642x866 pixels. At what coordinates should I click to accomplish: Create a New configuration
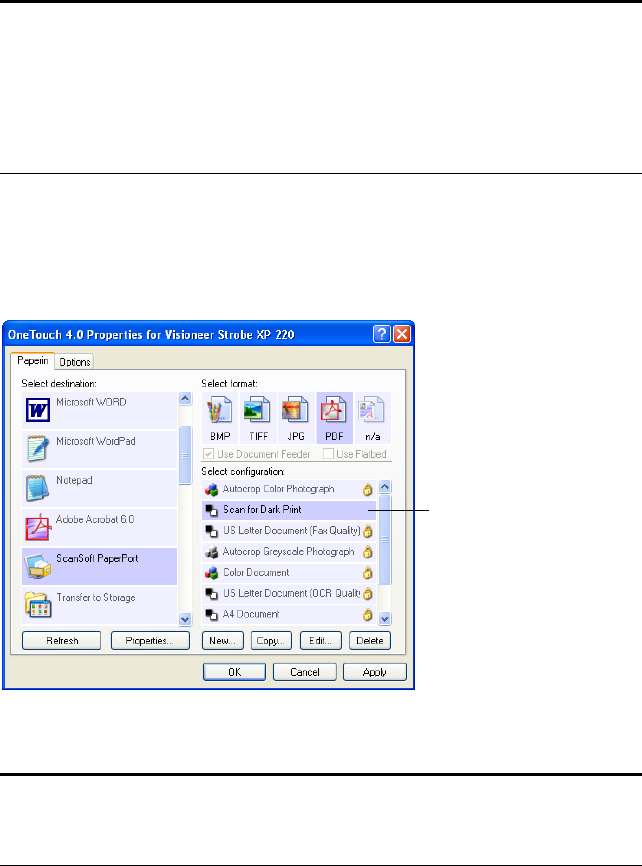(x=223, y=641)
